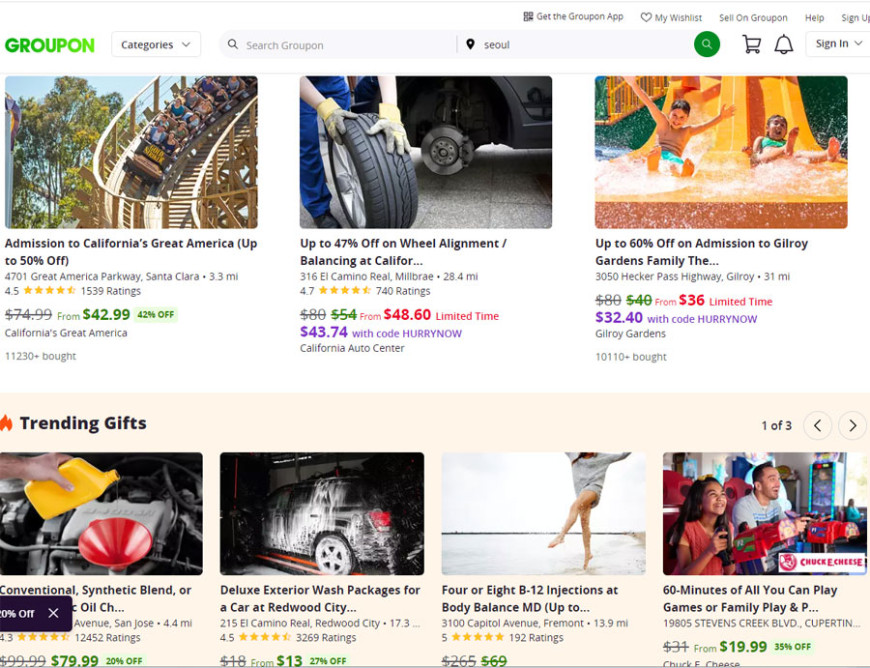Open the oil change deal image
This screenshot has width=870, height=668.
click(x=101, y=514)
